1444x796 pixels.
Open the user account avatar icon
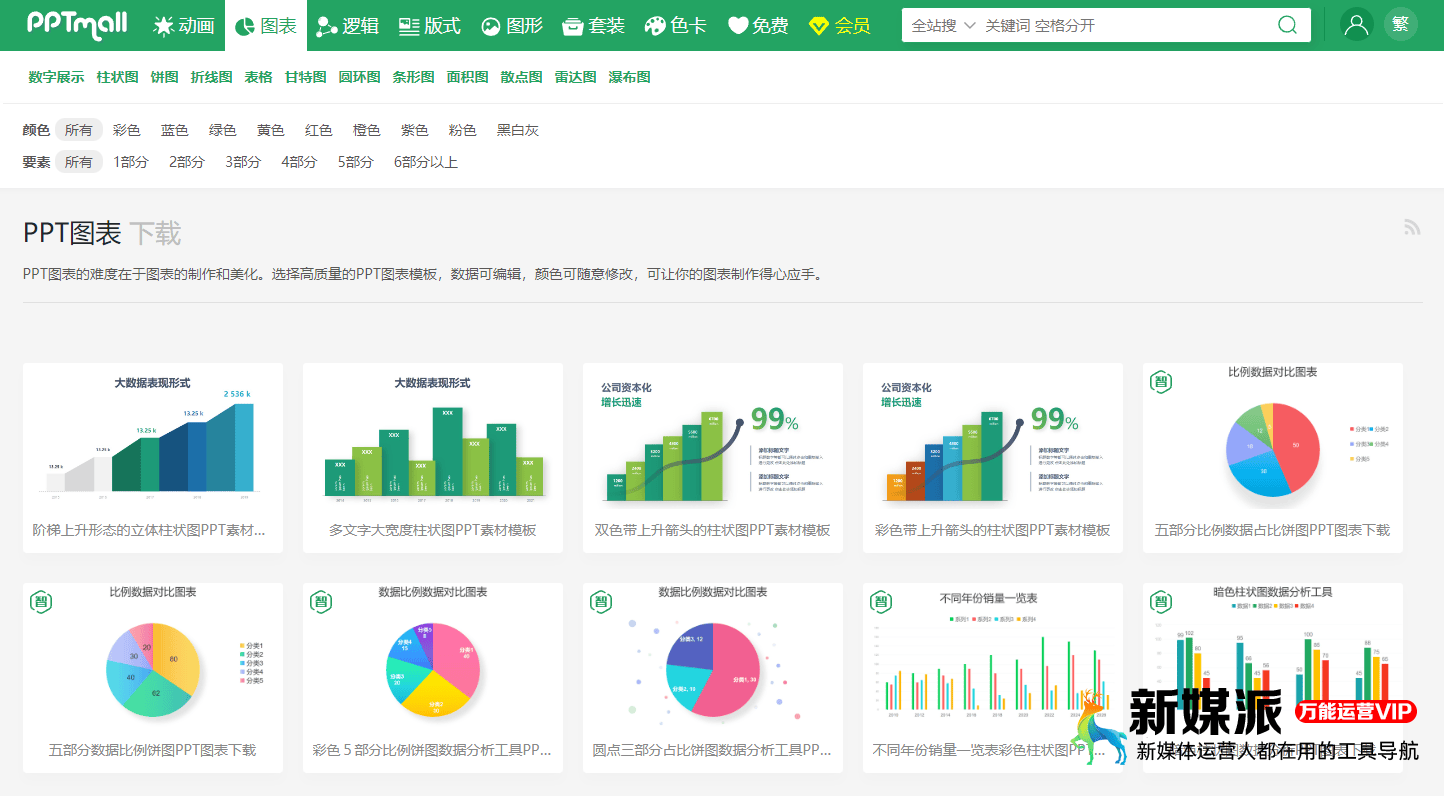click(1357, 25)
